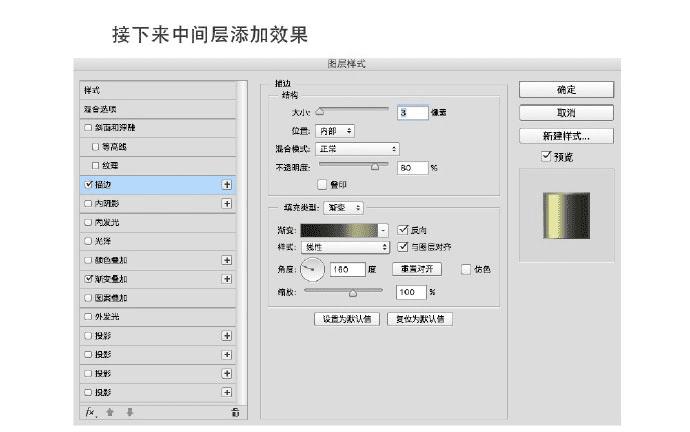
Task: Select the 样式 entry at the list top
Action: 158,90
